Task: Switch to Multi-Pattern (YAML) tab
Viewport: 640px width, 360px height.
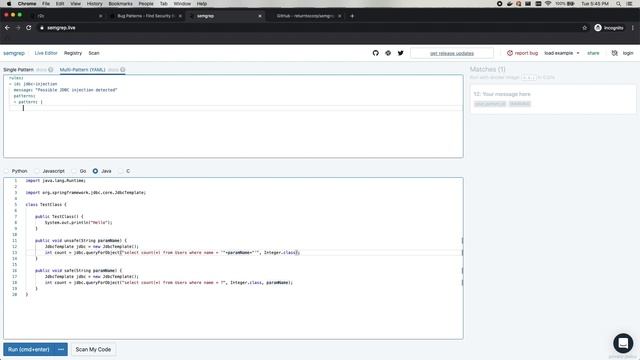Action: [x=82, y=70]
